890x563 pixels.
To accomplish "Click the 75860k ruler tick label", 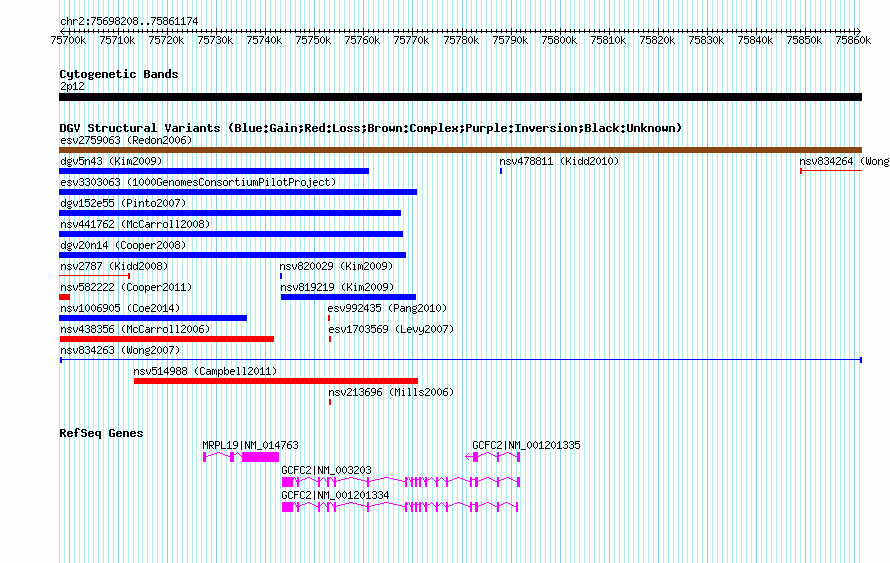I will [853, 41].
